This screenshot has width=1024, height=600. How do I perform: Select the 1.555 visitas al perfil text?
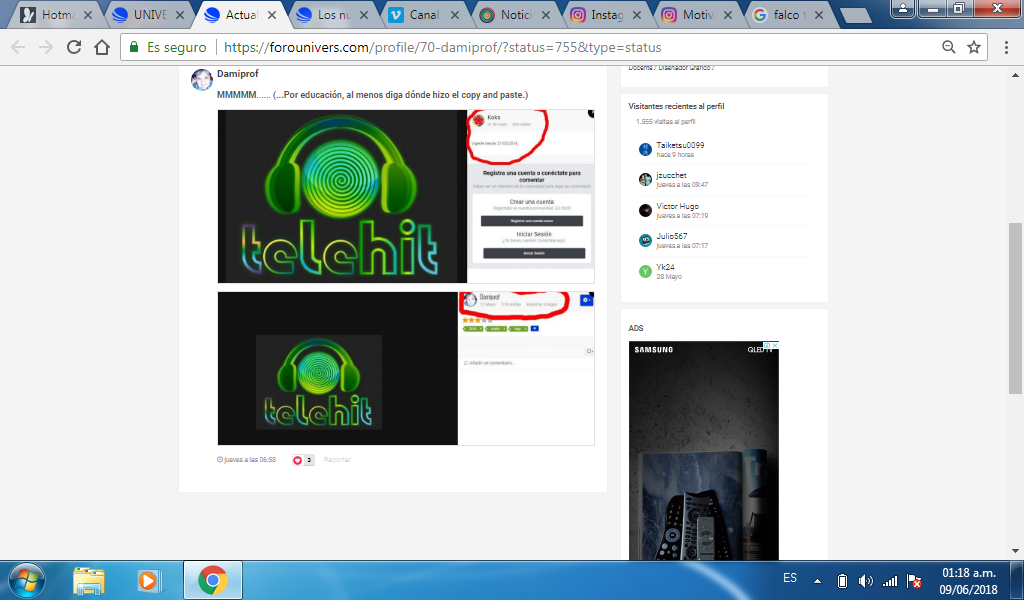(665, 121)
